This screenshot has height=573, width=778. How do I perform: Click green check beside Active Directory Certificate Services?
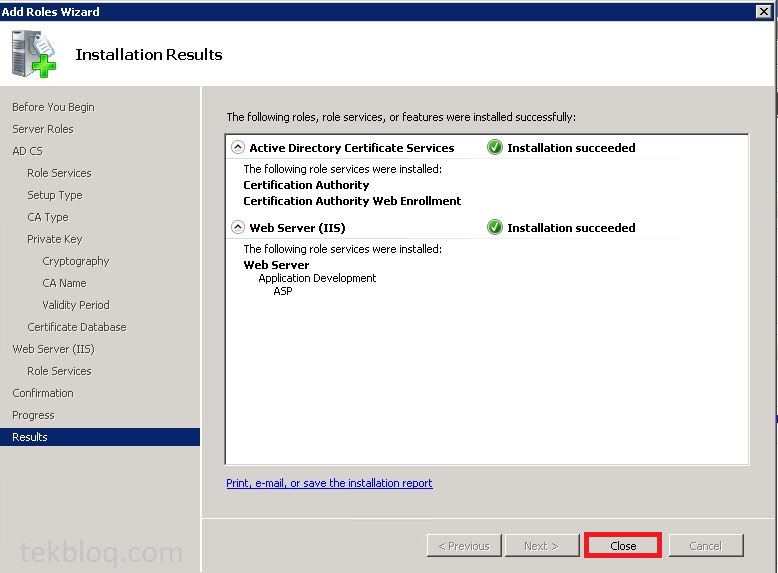(x=495, y=147)
